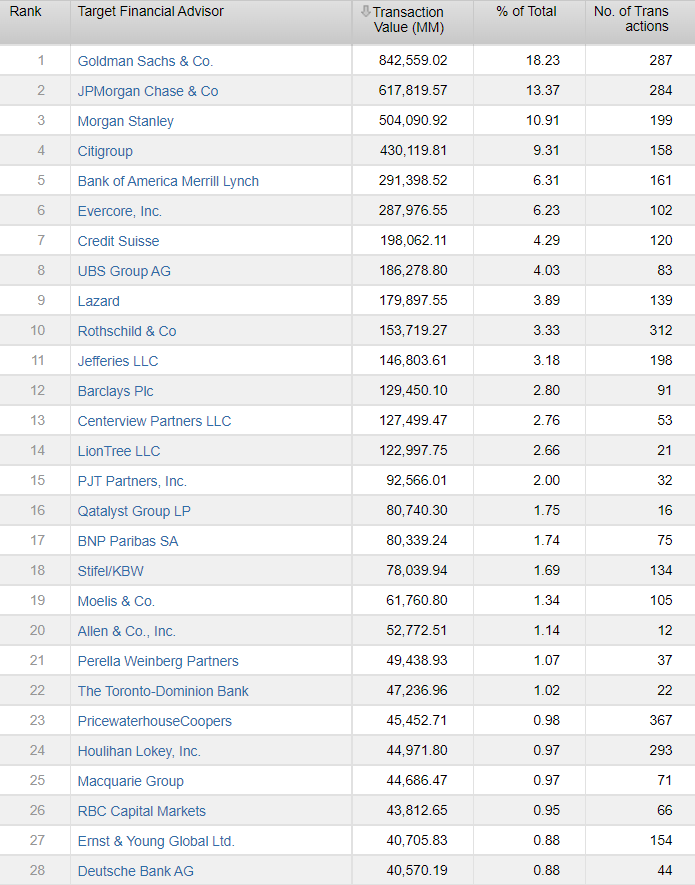The height and width of the screenshot is (885, 695).
Task: View The Toronto-Dominion Bank entry
Action: coord(163,691)
